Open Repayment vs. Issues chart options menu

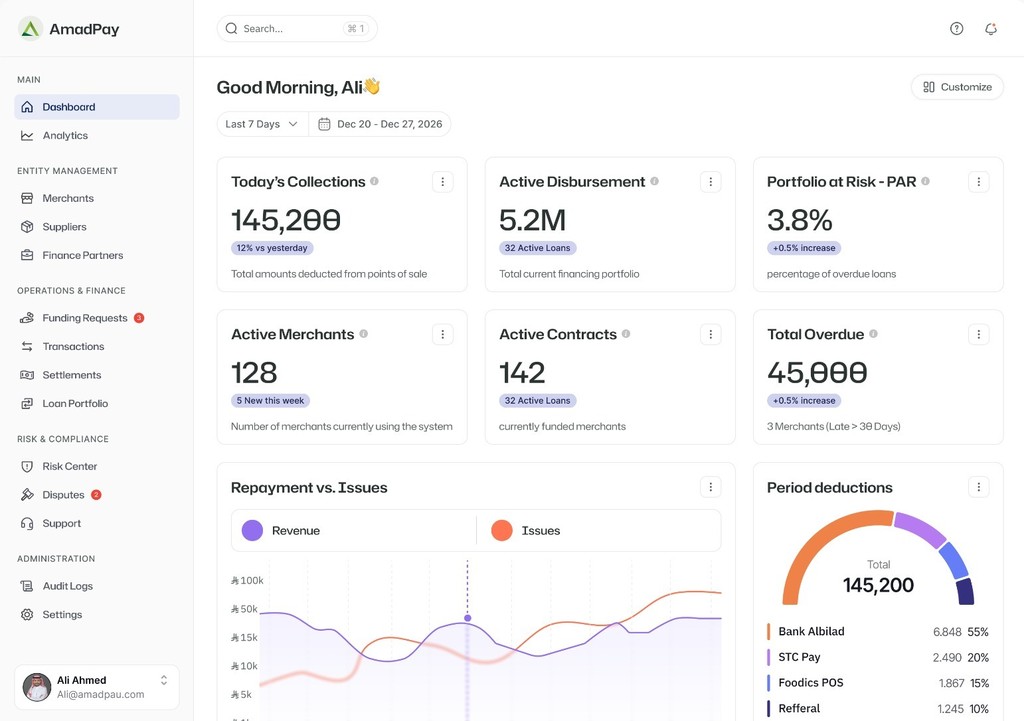[710, 487]
